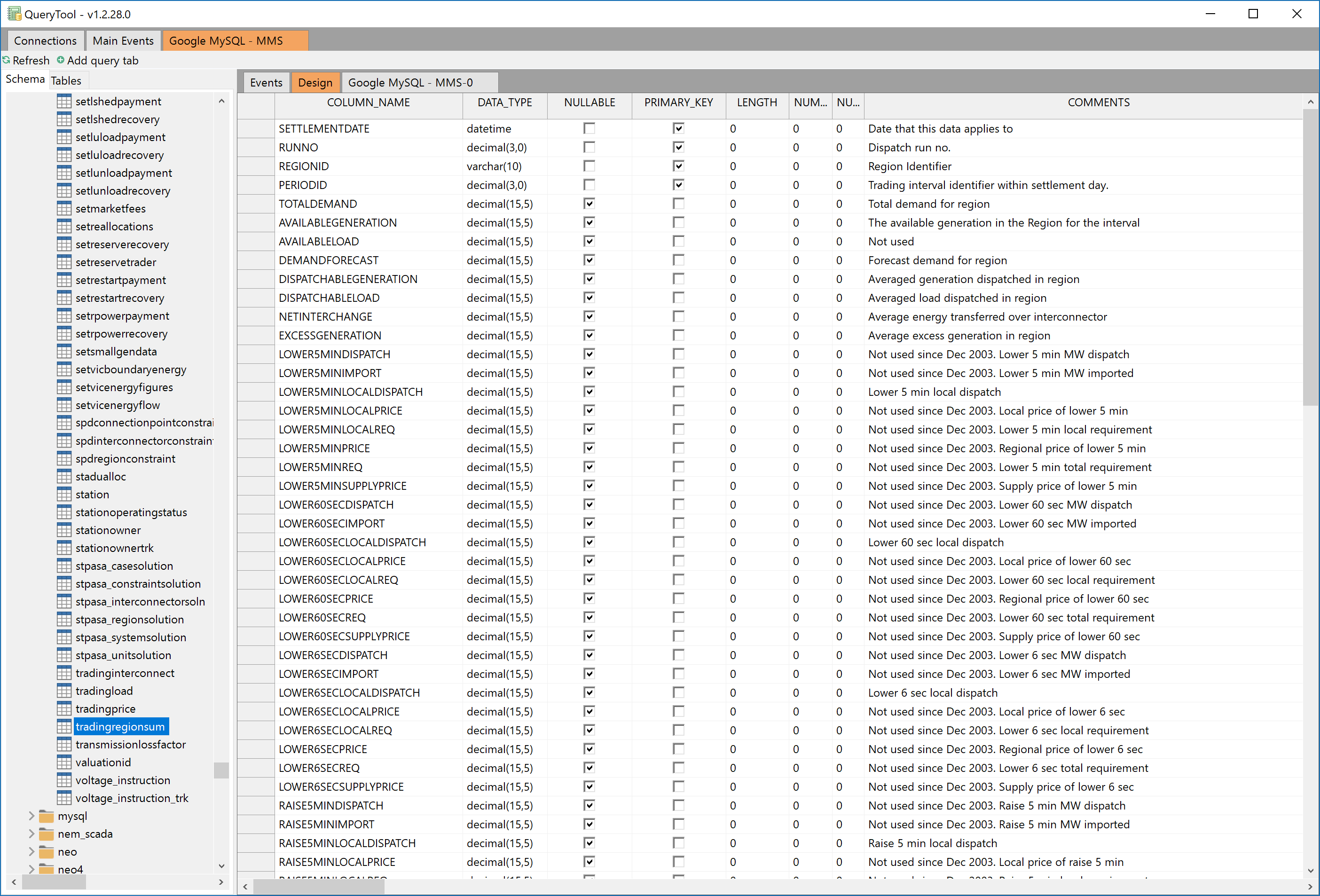Viewport: 1320px width, 896px height.
Task: Expand the neo schema node
Action: pyautogui.click(x=31, y=852)
